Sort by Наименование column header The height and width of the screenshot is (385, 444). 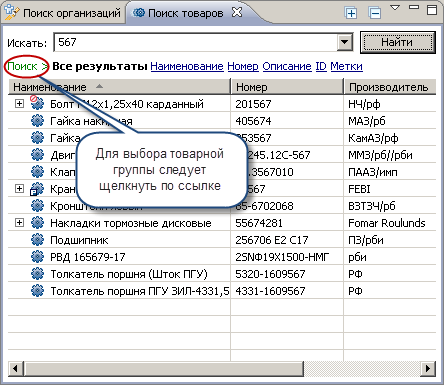point(119,87)
